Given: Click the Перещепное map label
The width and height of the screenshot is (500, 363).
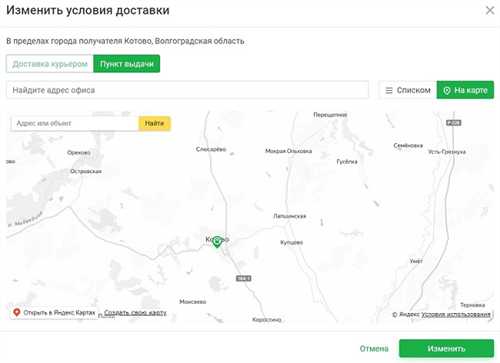Looking at the screenshot, I should pyautogui.click(x=330, y=115).
